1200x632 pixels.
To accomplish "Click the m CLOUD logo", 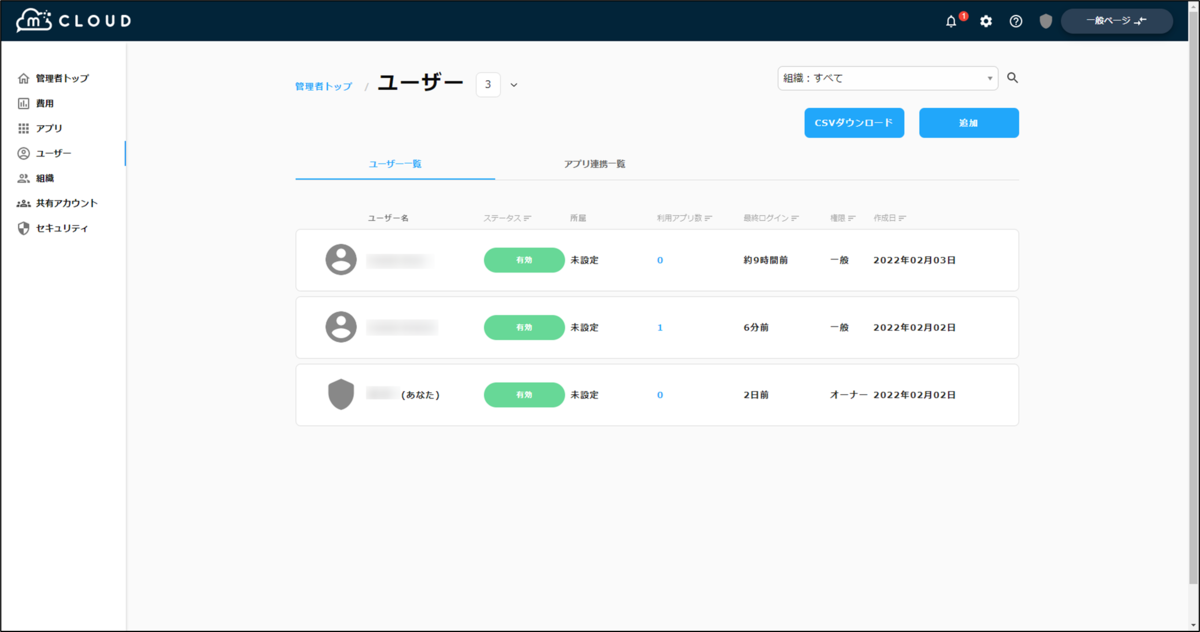I will coord(73,20).
